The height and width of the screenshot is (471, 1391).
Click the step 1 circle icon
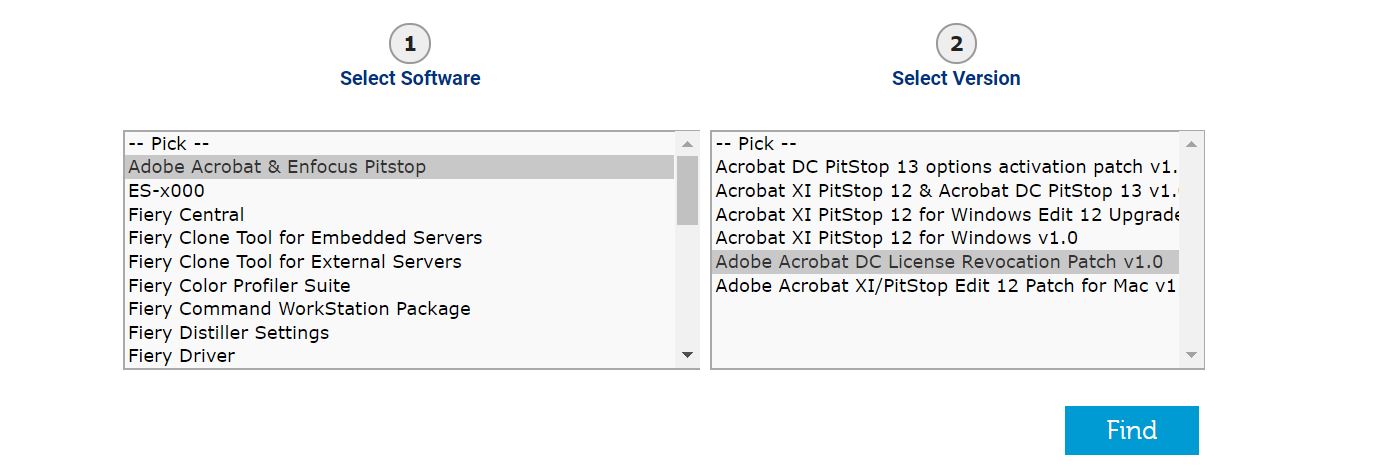click(x=410, y=44)
